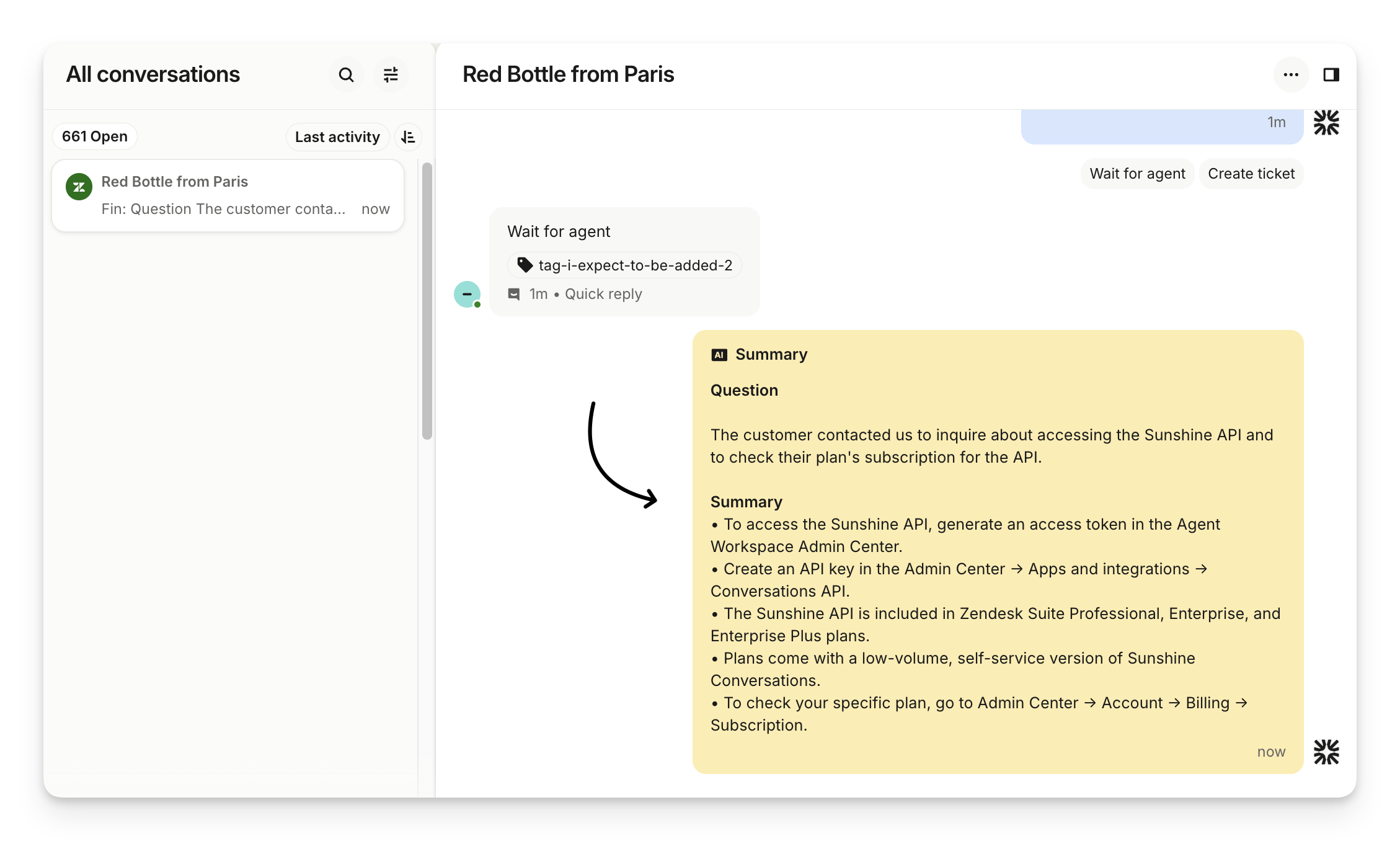Click the AI badge next to Summary
Viewport: 1400px width, 841px height.
pyautogui.click(x=719, y=355)
